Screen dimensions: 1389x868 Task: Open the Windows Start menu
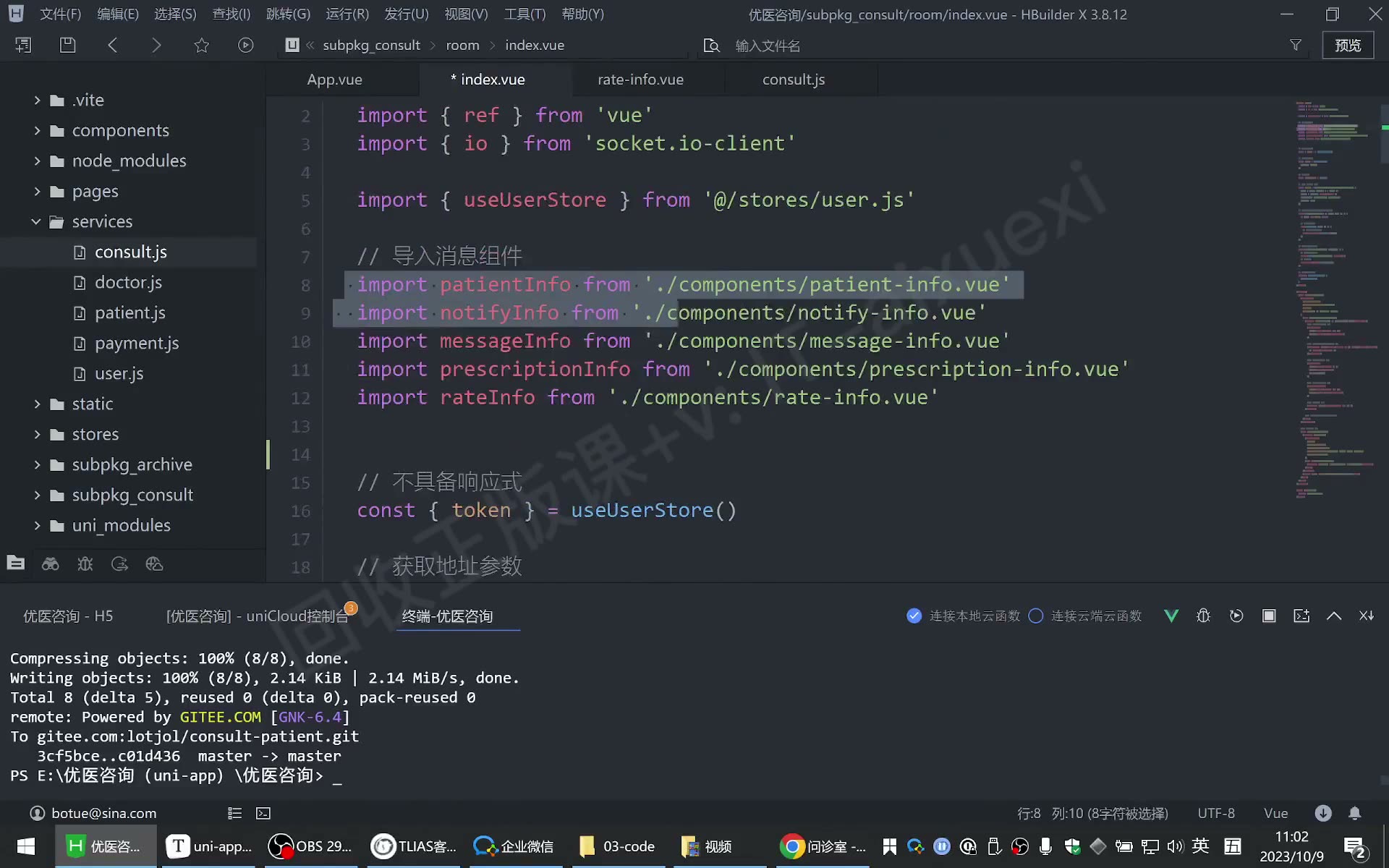coord(26,846)
